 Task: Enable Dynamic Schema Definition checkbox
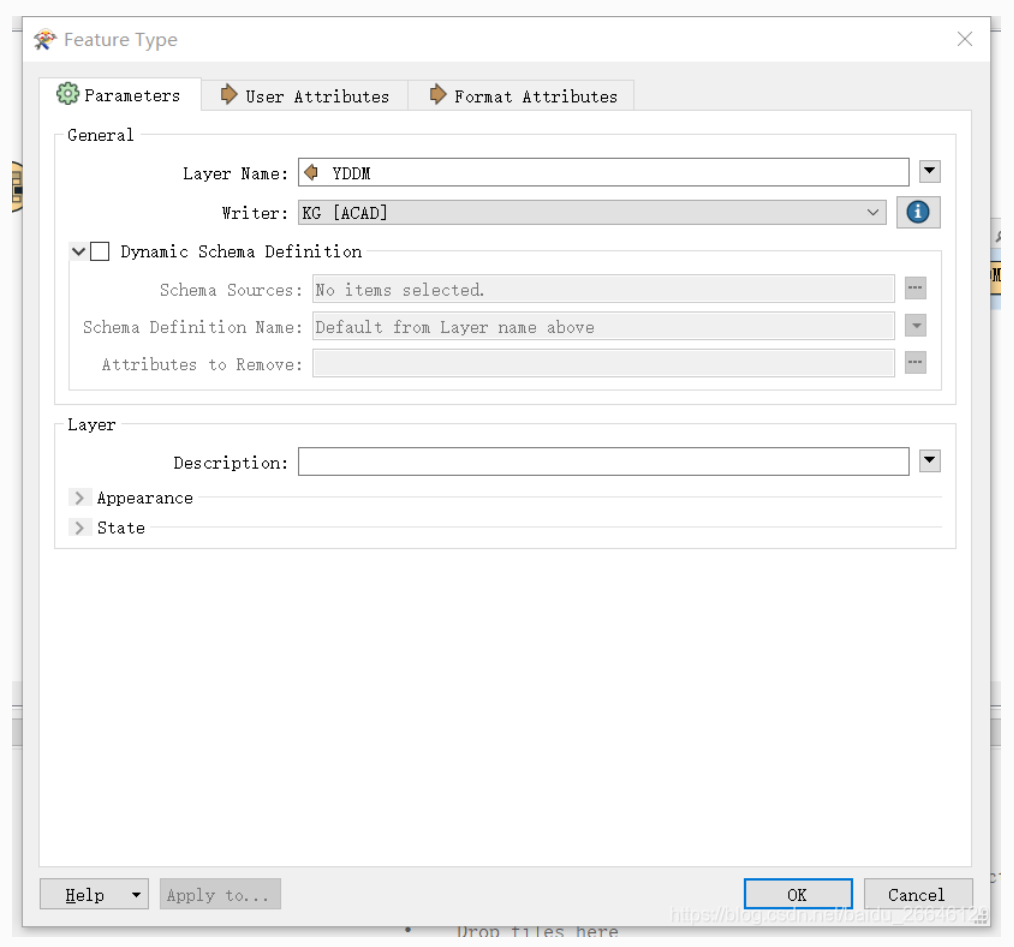(x=100, y=251)
